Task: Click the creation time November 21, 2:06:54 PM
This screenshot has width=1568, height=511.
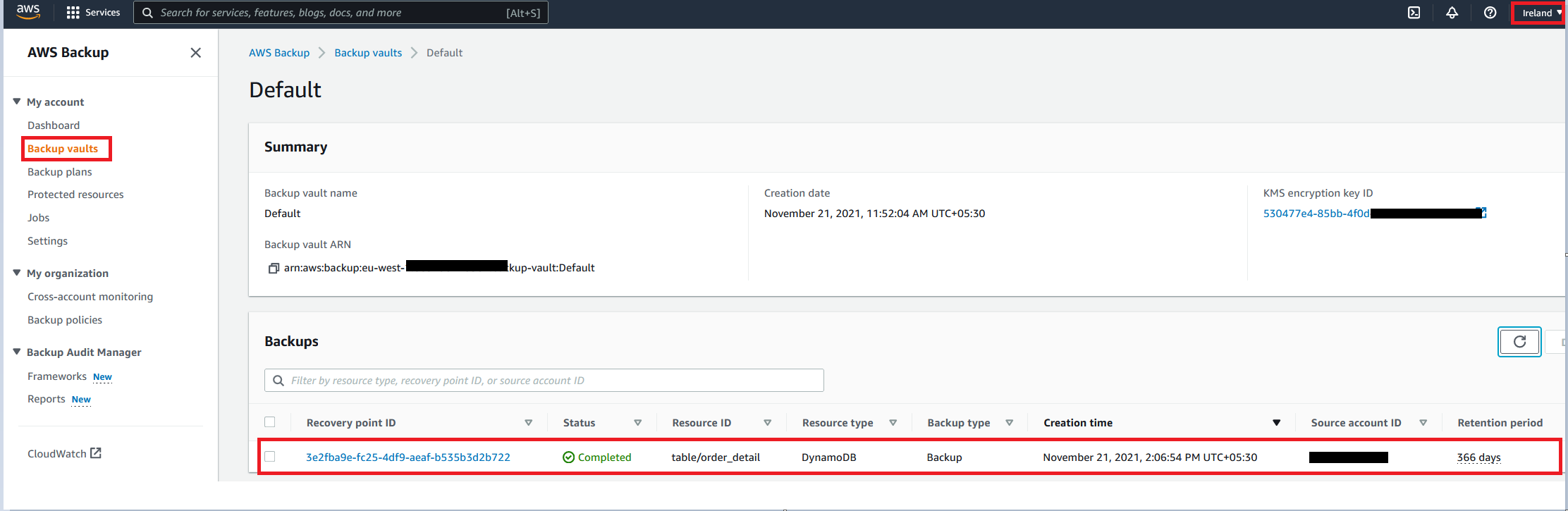Action: (1150, 457)
